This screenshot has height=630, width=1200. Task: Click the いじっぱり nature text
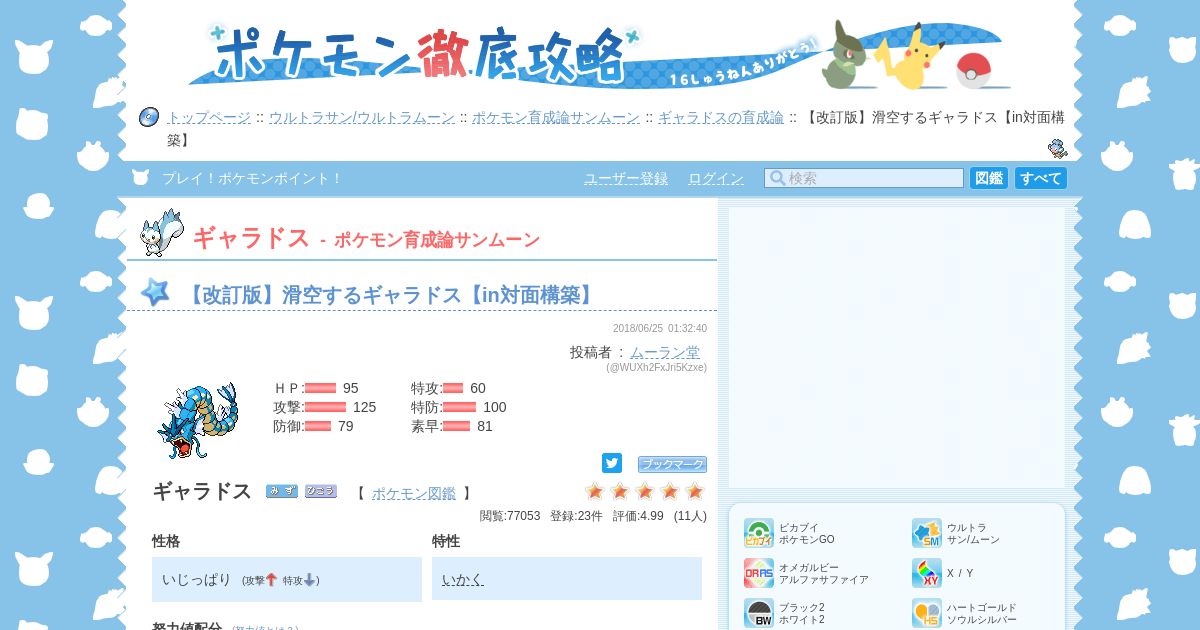click(x=197, y=580)
